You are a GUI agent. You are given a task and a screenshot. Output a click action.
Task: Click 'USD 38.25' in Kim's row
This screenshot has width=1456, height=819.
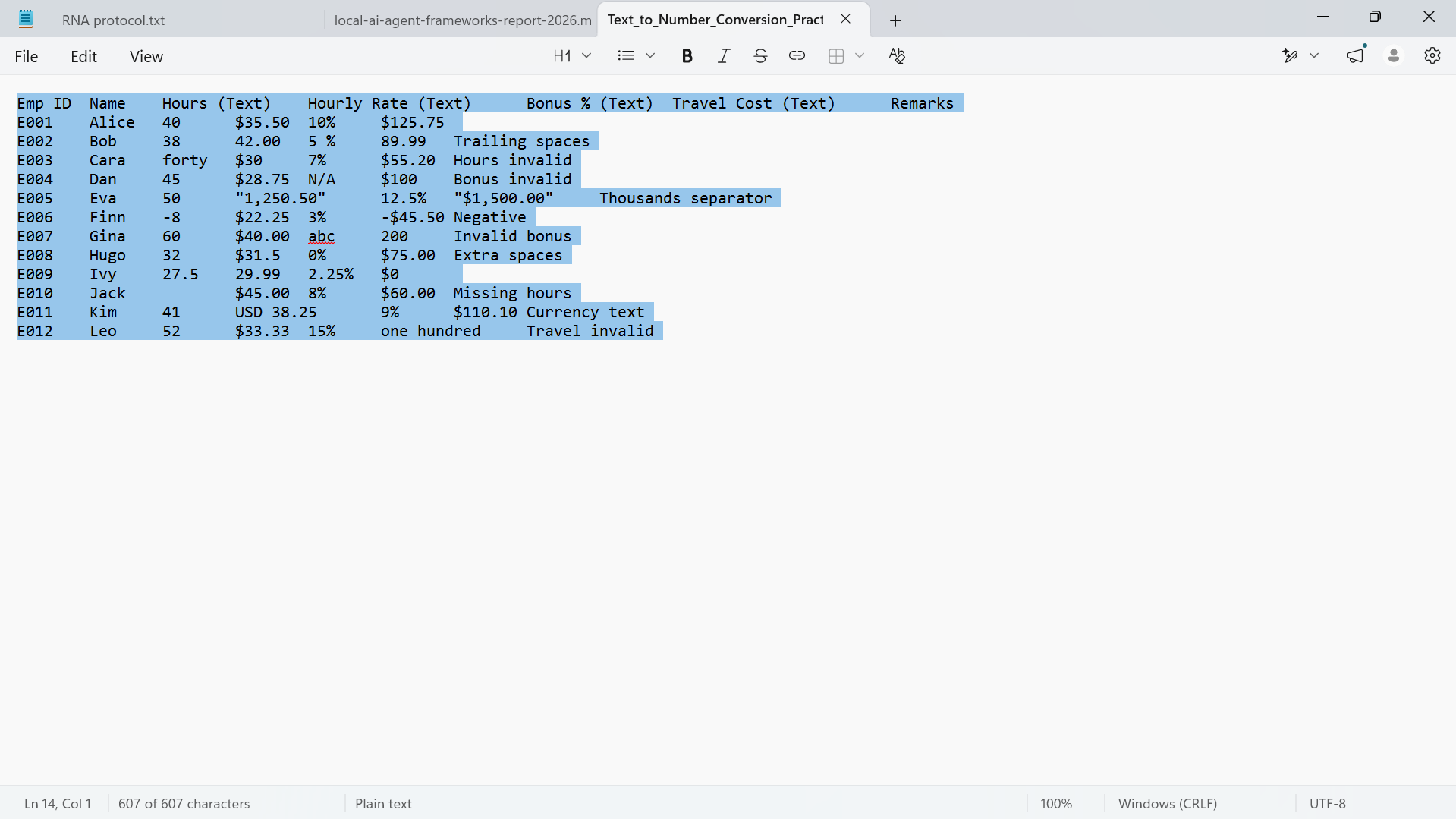[x=275, y=312]
